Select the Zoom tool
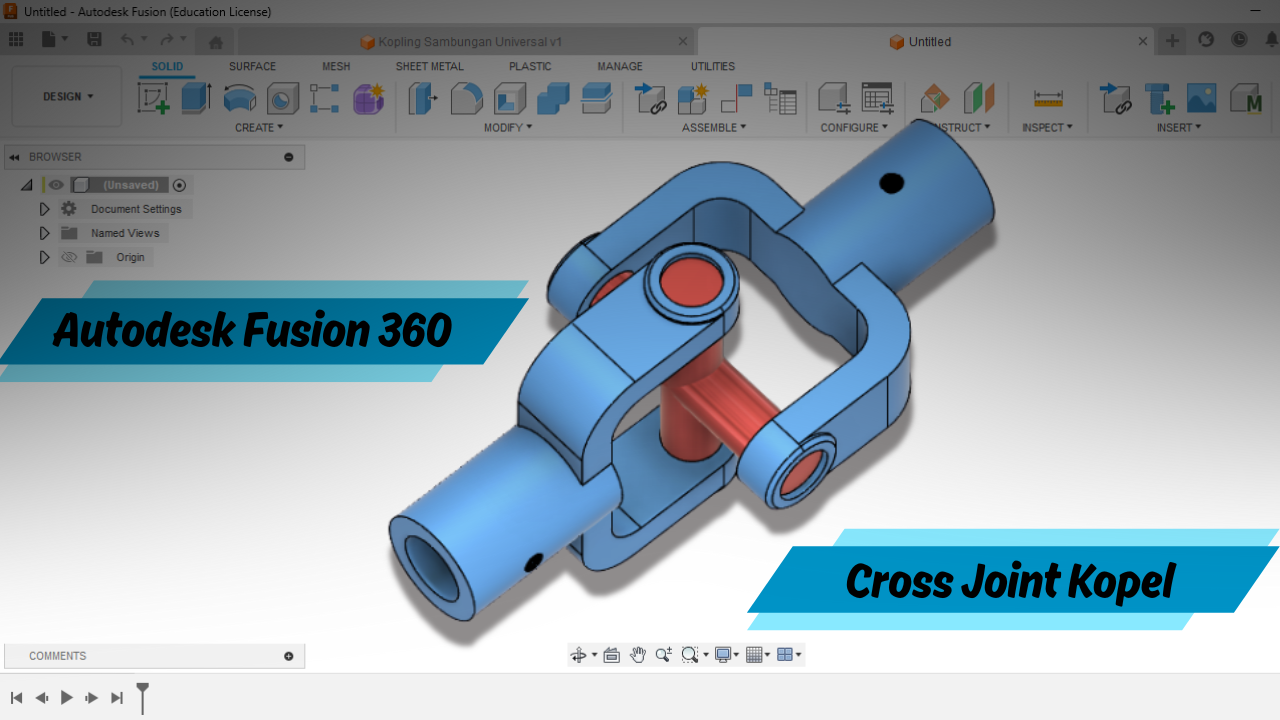 663,655
